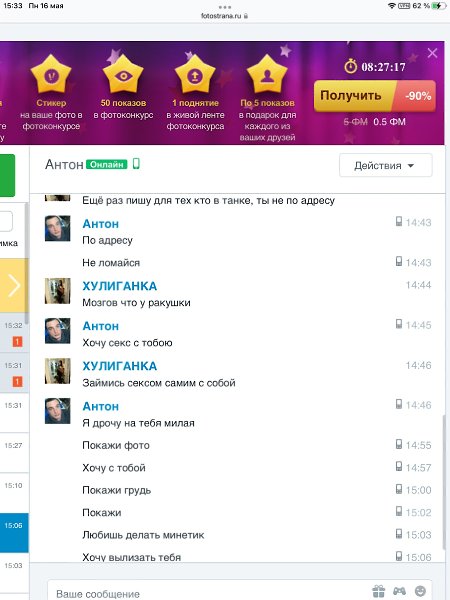Expand the Действия dropdown
The width and height of the screenshot is (450, 600).
tap(386, 166)
